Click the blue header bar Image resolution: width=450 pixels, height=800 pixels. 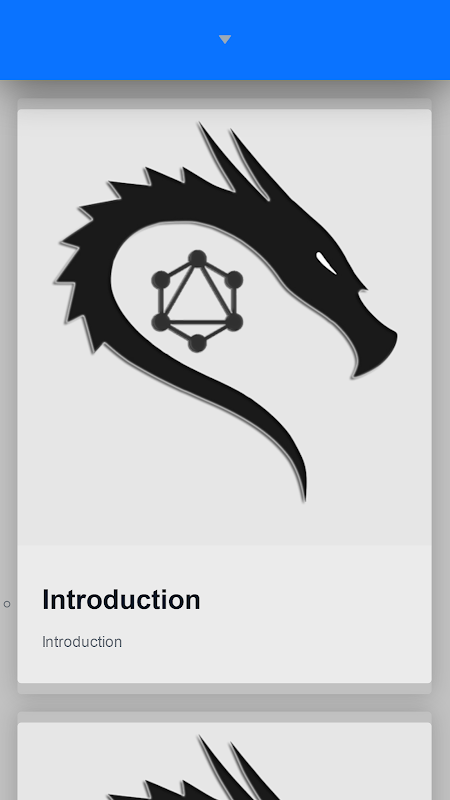click(x=225, y=40)
